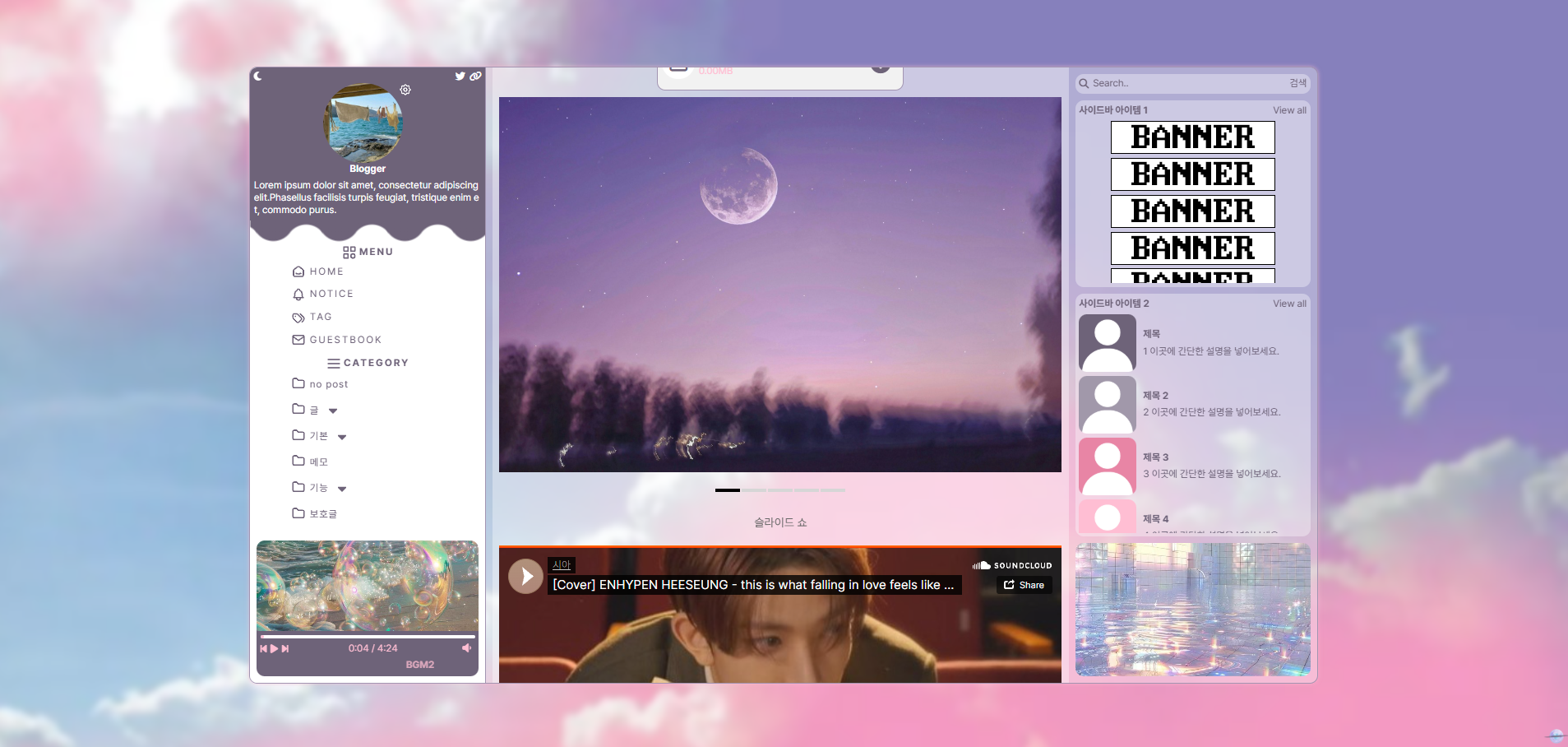
Task: Click the Blogger name under the avatar
Action: (368, 169)
